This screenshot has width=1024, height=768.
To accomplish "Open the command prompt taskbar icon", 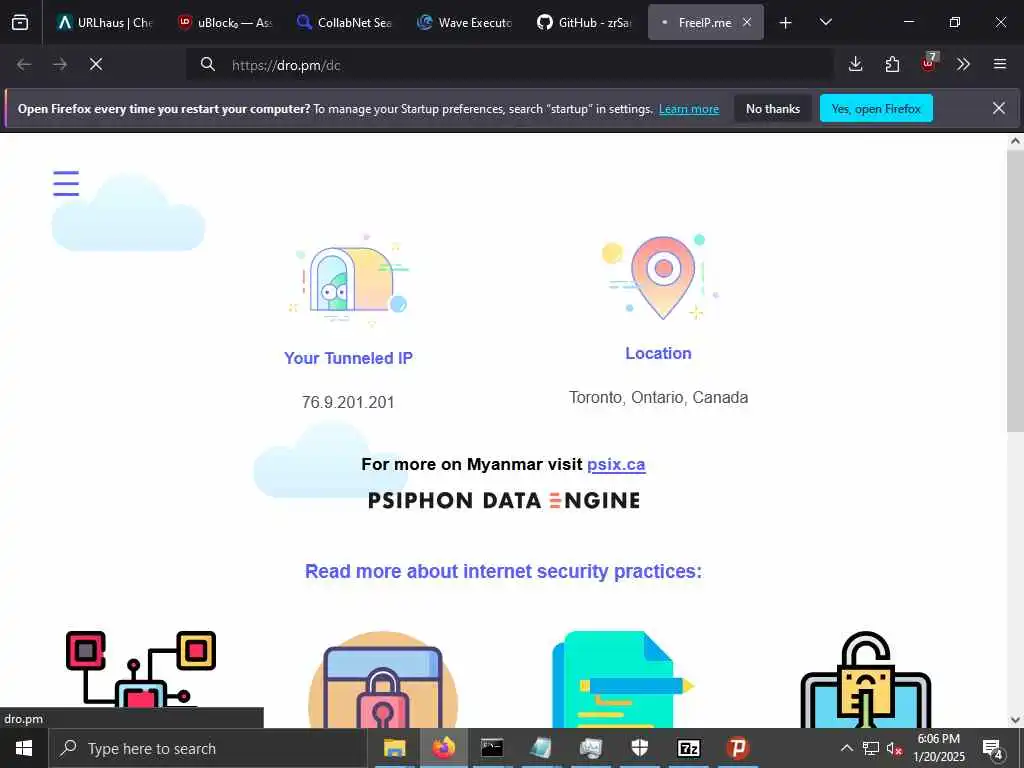I will [492, 748].
